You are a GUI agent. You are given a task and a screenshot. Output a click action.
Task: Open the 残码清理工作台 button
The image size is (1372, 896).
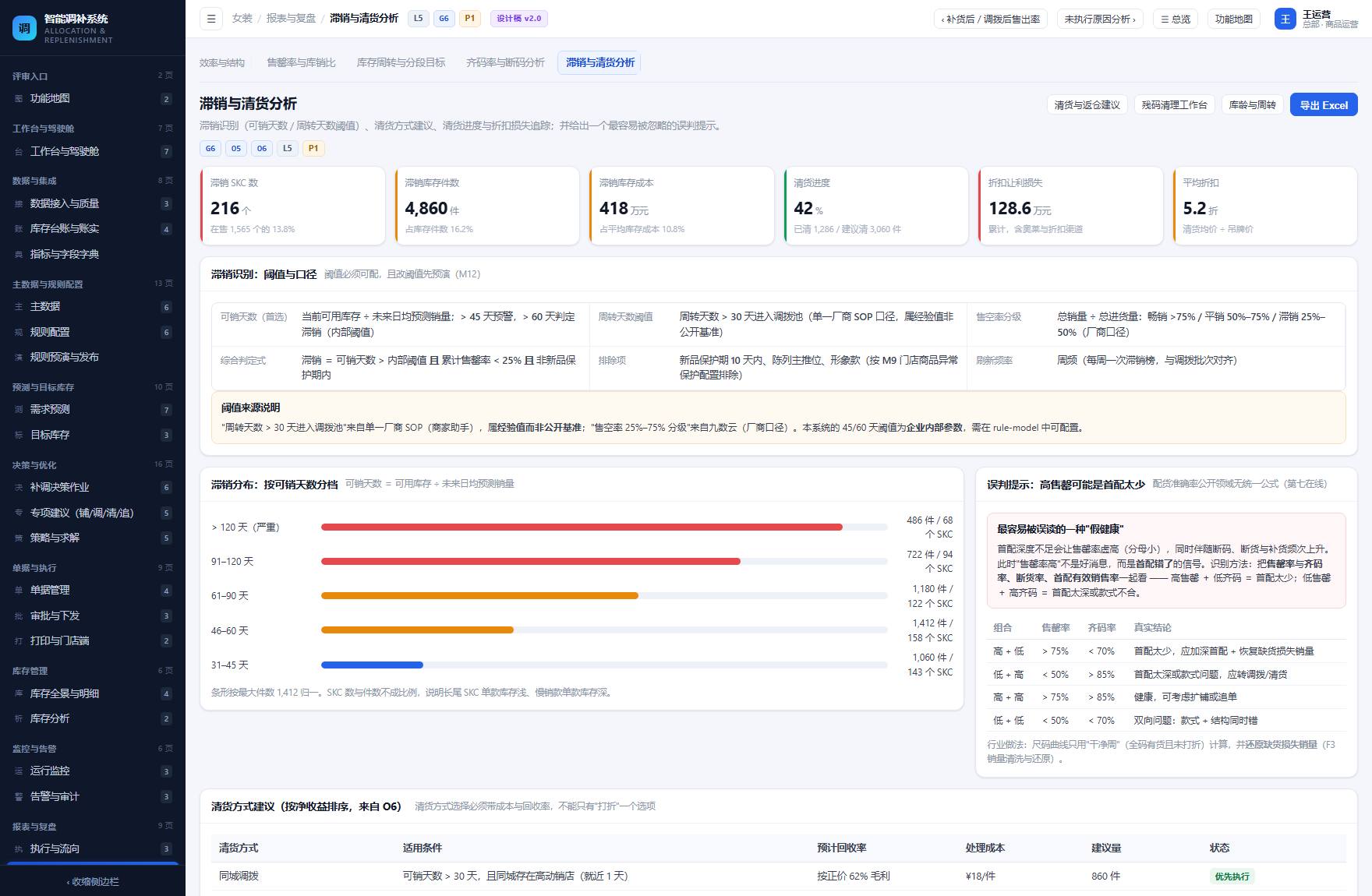click(1175, 105)
